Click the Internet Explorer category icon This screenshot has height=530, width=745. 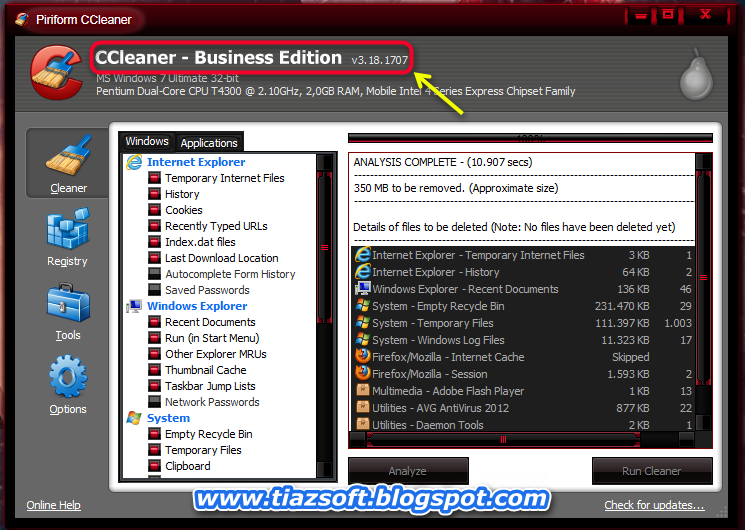(134, 162)
